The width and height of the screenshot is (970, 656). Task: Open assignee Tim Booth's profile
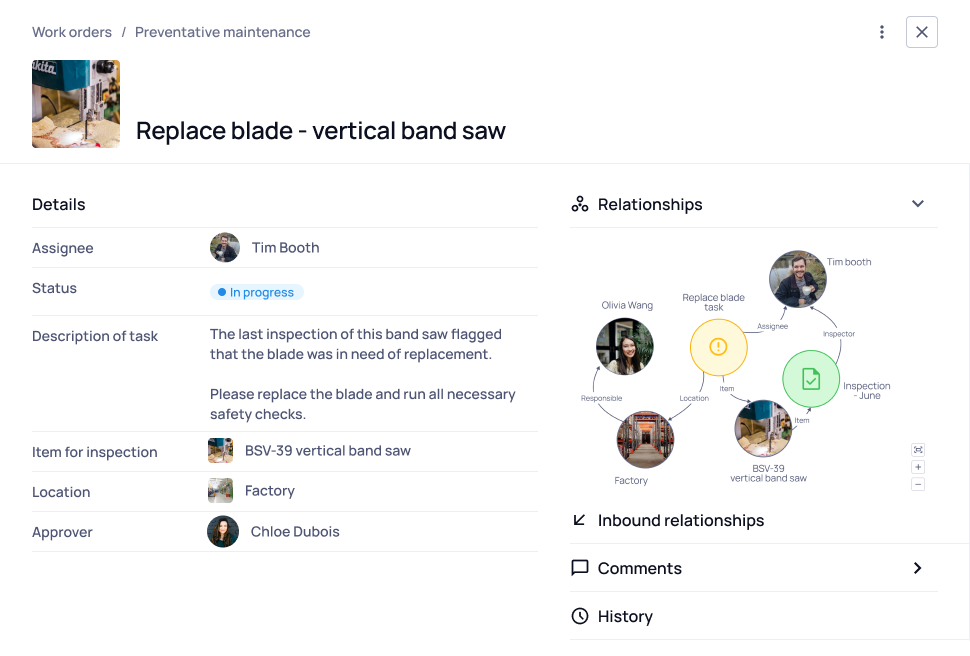click(285, 248)
